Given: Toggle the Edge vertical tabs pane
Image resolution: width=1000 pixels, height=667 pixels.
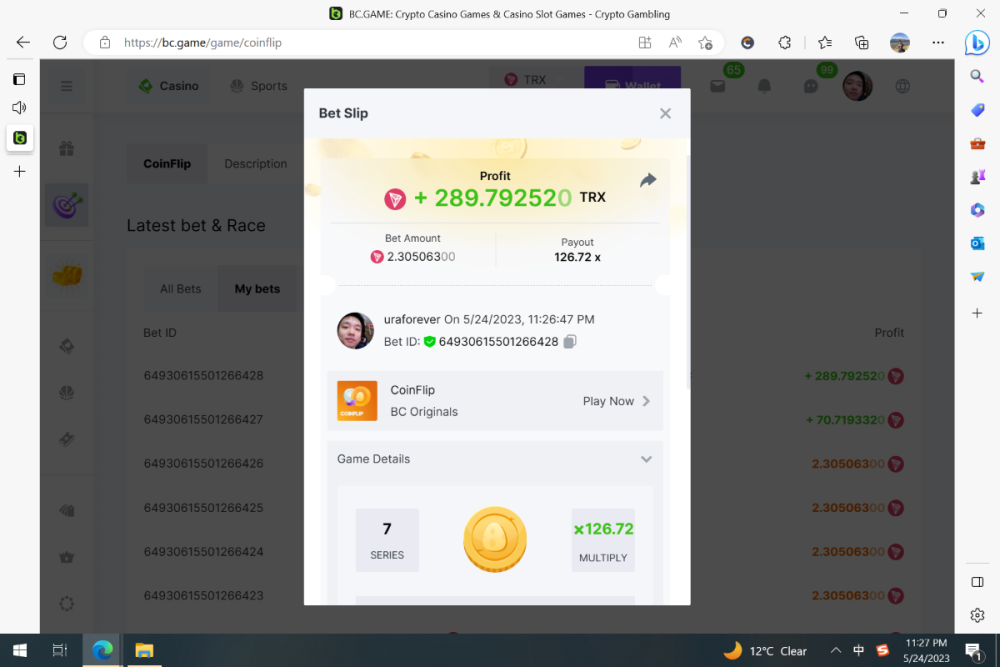Looking at the screenshot, I should coord(19,79).
